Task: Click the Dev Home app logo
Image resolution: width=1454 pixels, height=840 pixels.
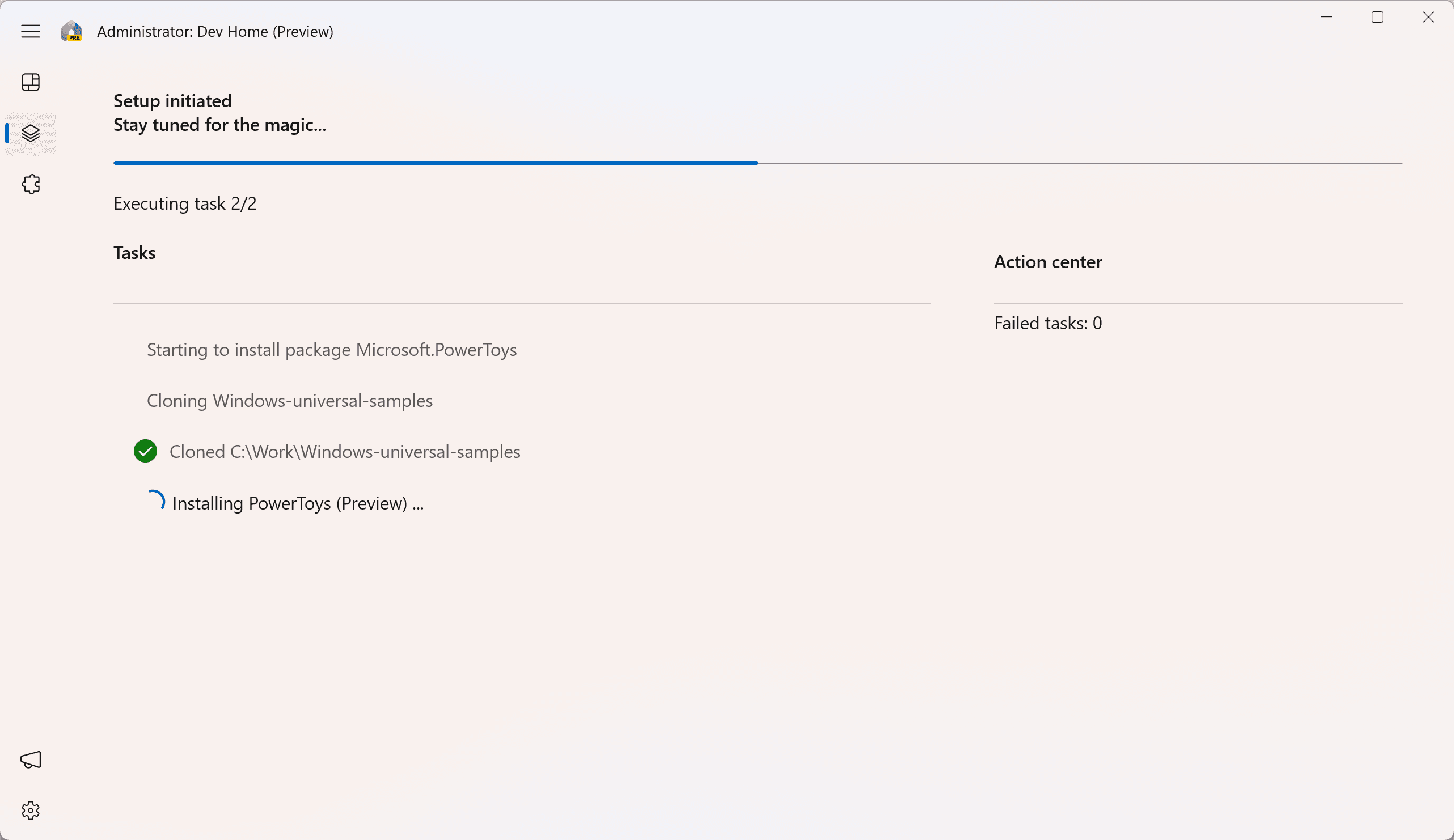Action: click(x=71, y=31)
